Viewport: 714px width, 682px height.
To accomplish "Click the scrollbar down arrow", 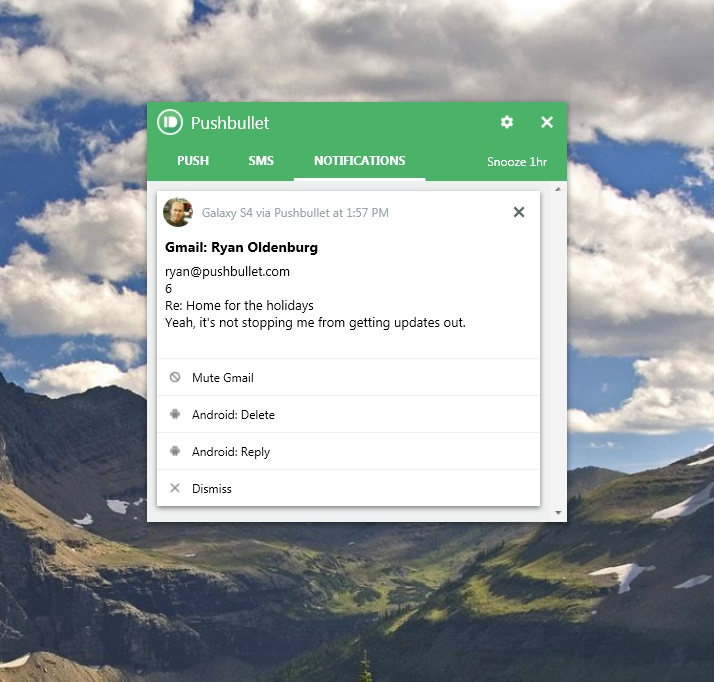I will (x=558, y=513).
